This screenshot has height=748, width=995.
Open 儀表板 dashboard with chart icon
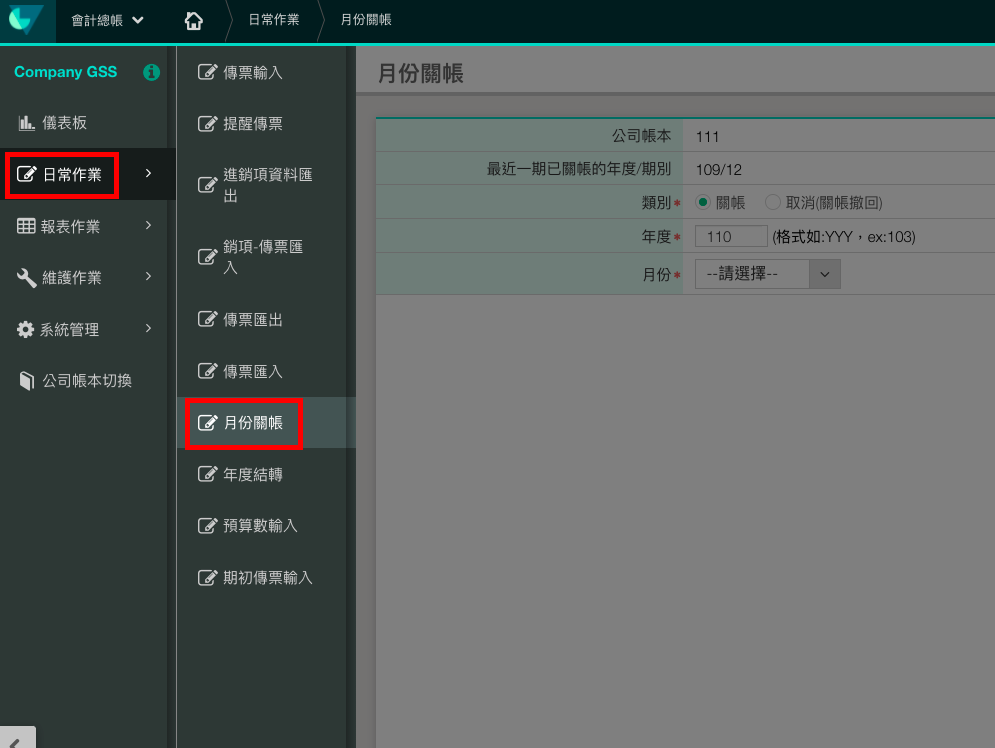click(x=27, y=123)
